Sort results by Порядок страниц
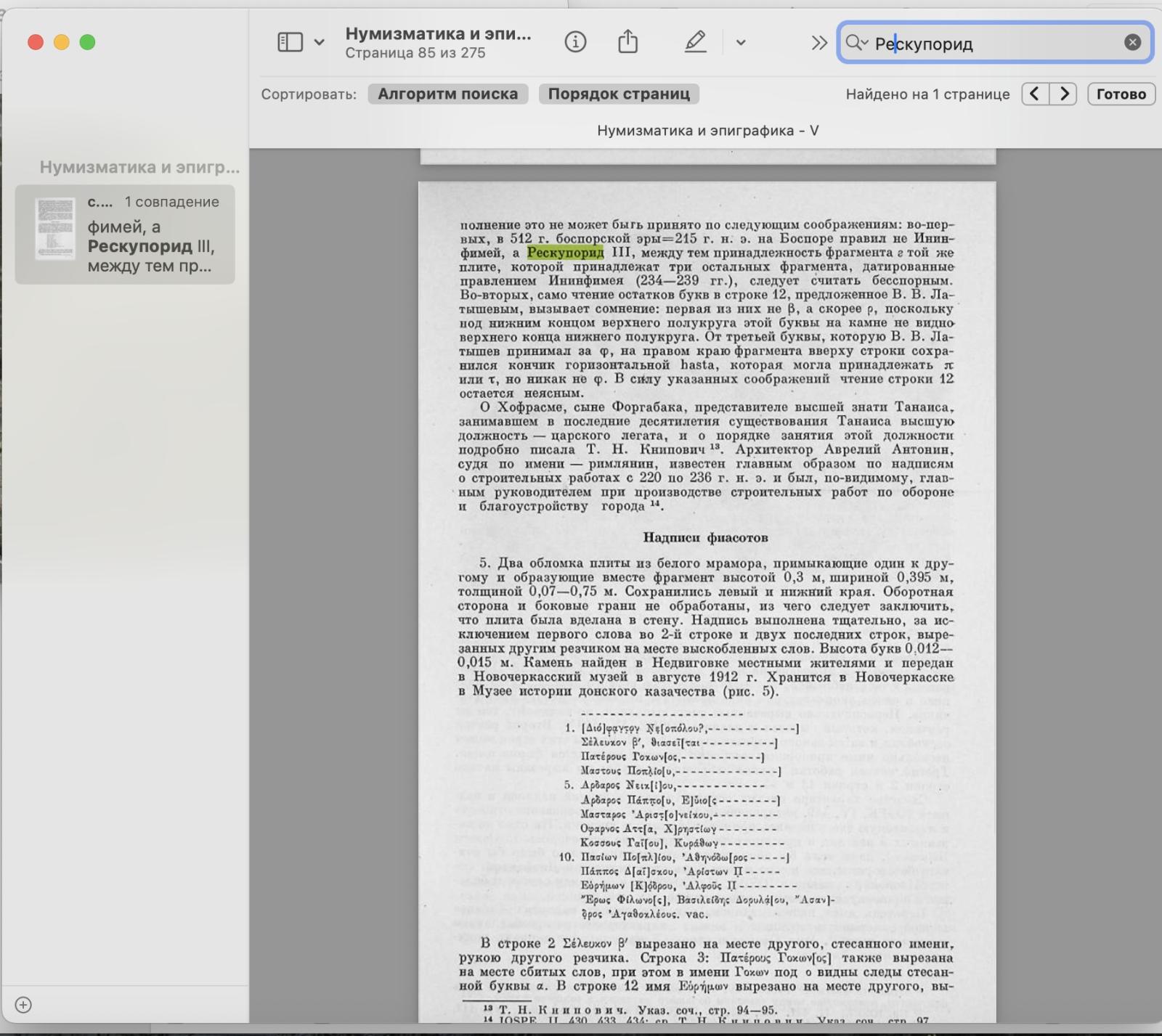The image size is (1162, 1036). pos(619,94)
